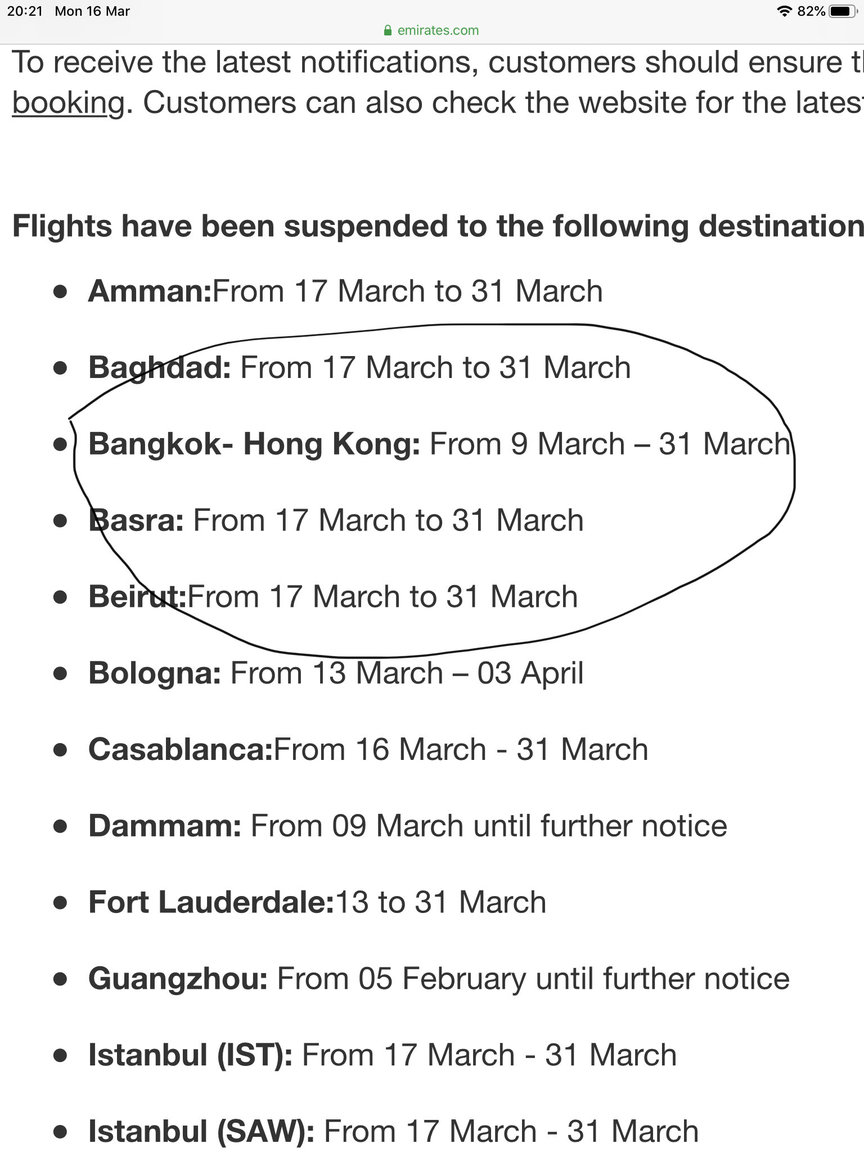The height and width of the screenshot is (1152, 864).
Task: Tap the Fort Lauderdale entry
Action: click(317, 902)
